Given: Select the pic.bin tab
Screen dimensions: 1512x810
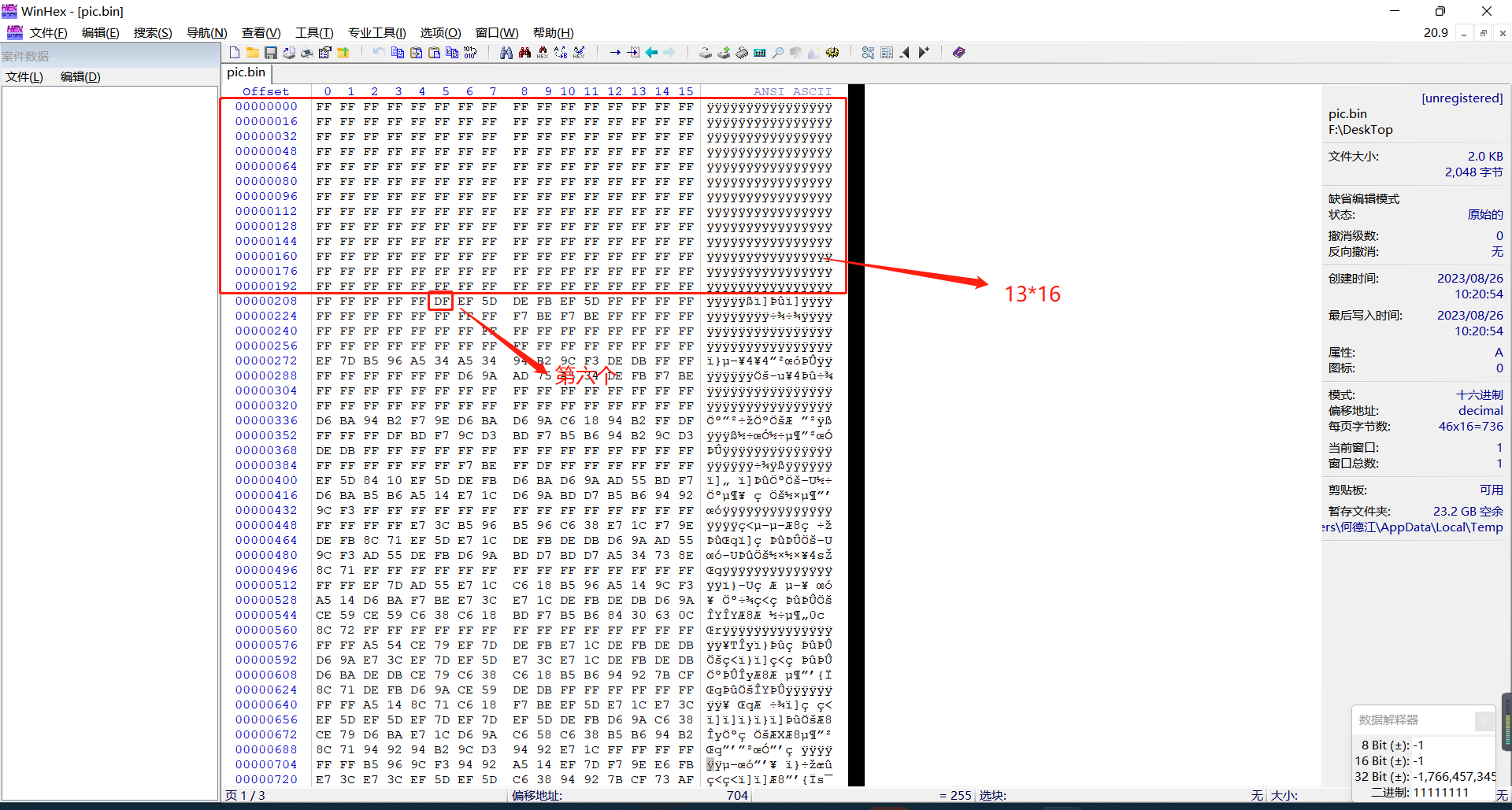Looking at the screenshot, I should 246,72.
